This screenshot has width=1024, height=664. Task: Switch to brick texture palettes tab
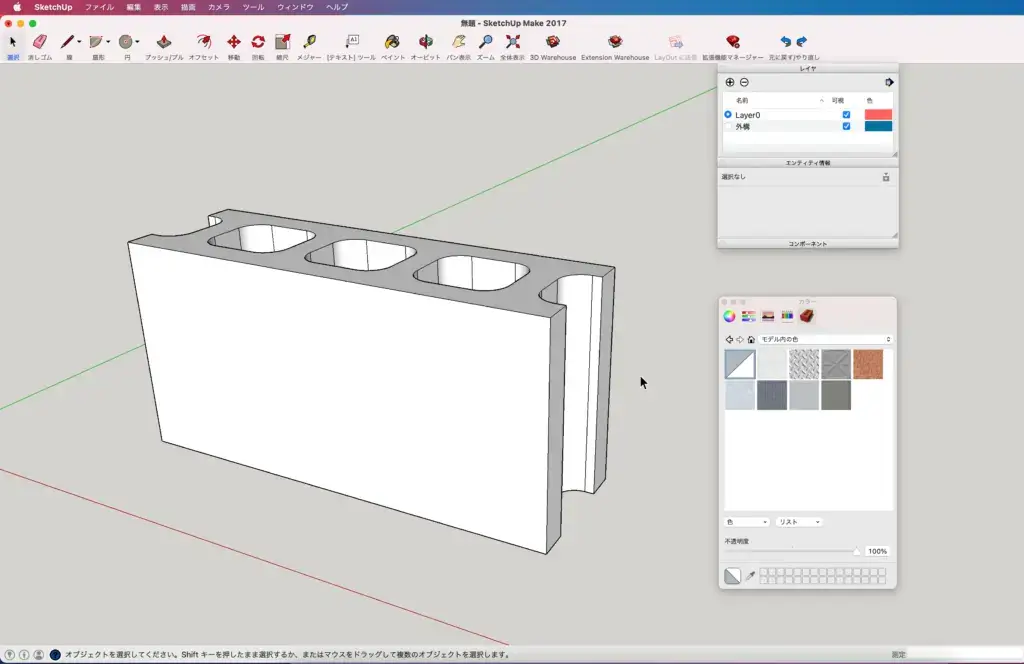point(807,317)
